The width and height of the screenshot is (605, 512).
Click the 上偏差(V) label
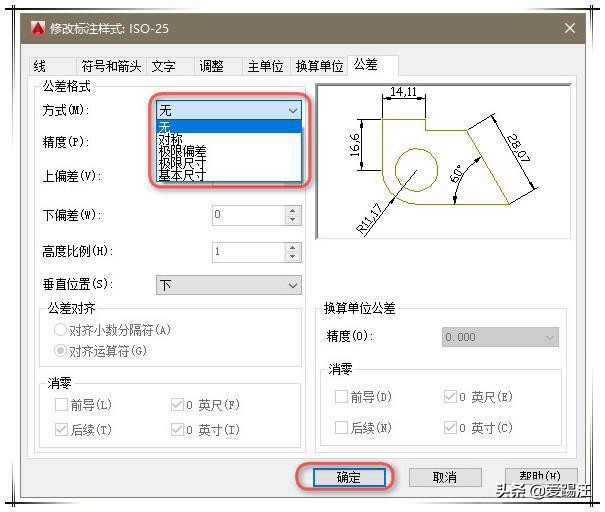[72, 176]
